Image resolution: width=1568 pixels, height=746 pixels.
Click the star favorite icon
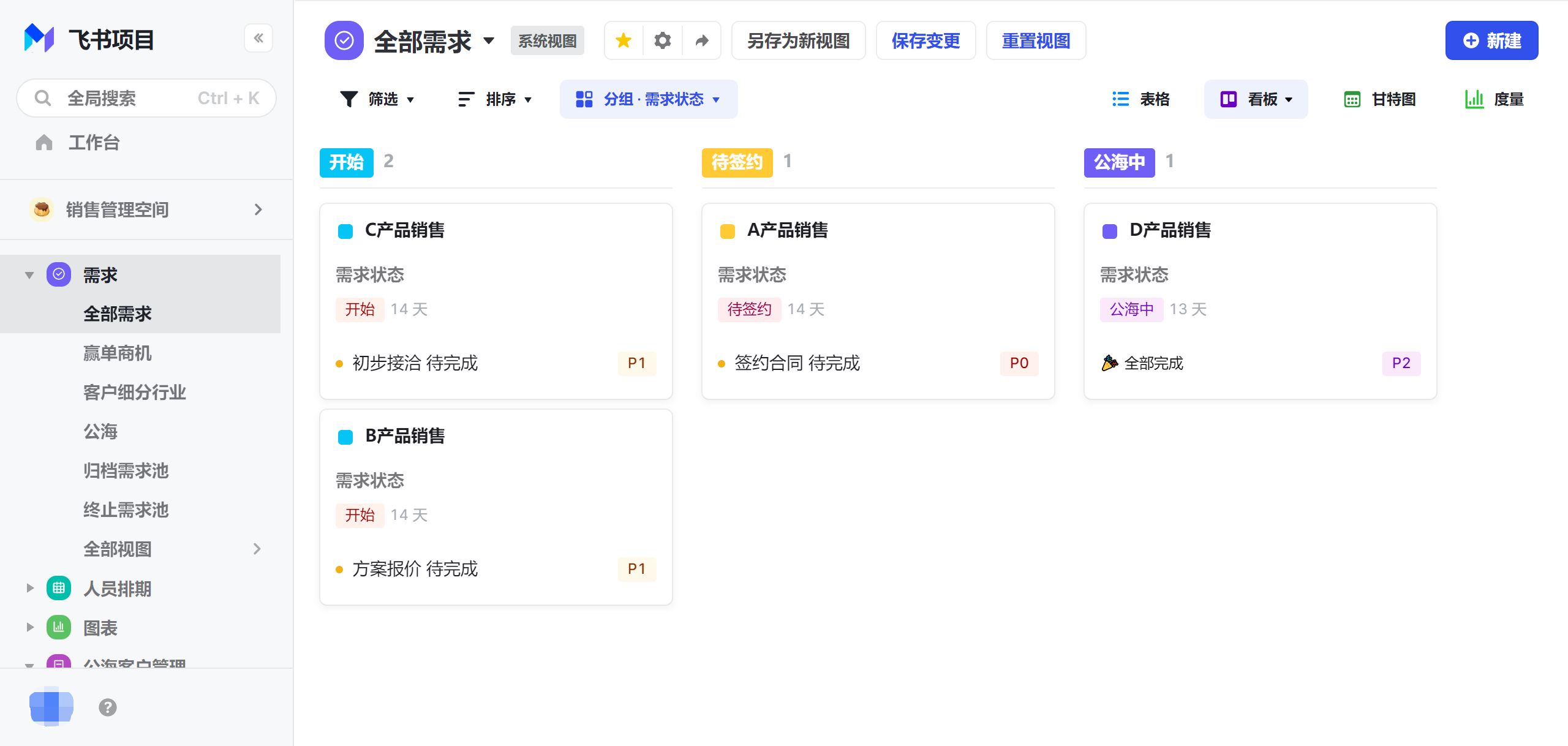(x=624, y=40)
